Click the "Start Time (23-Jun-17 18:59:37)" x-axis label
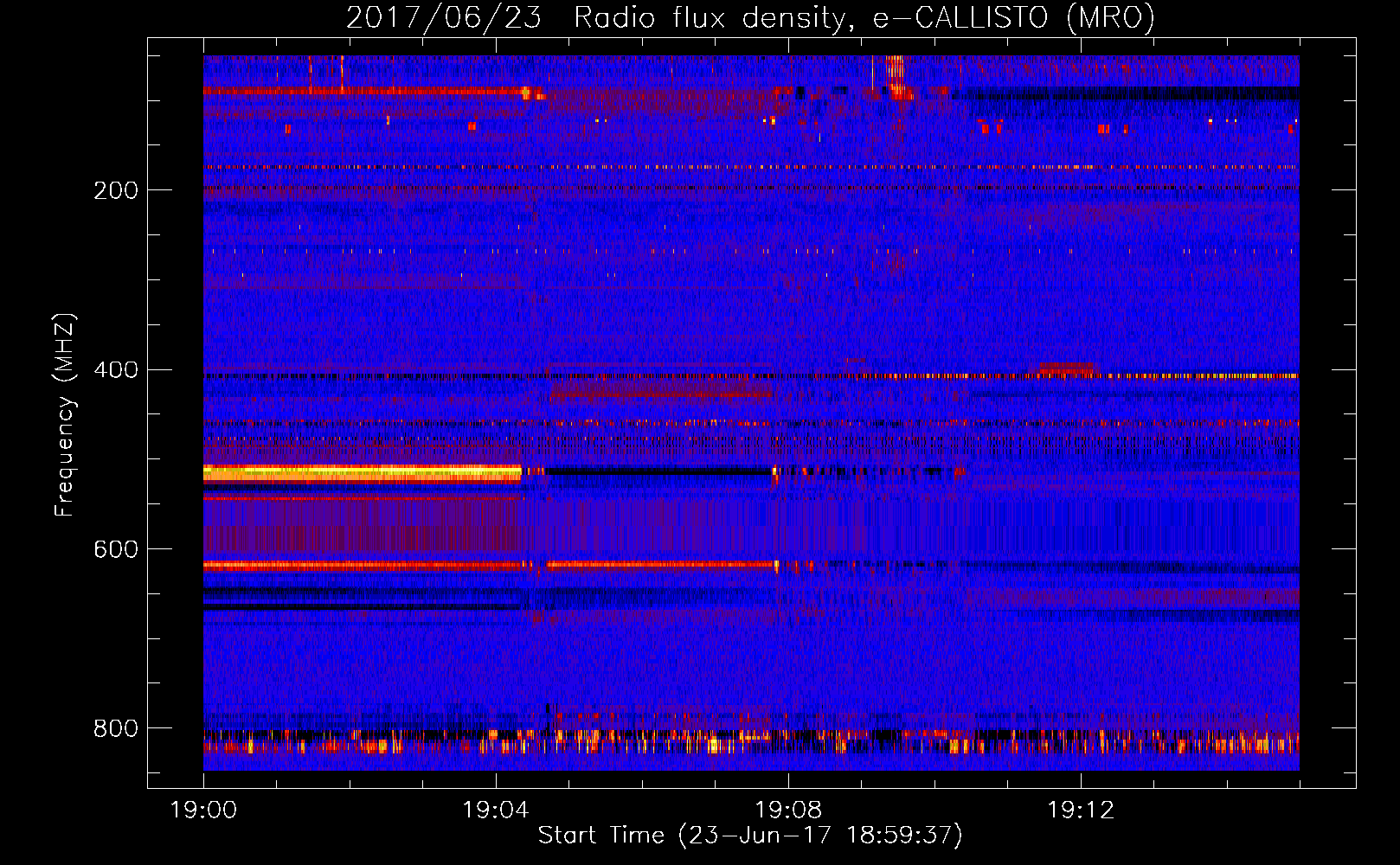The width and height of the screenshot is (1400, 865). click(x=750, y=836)
